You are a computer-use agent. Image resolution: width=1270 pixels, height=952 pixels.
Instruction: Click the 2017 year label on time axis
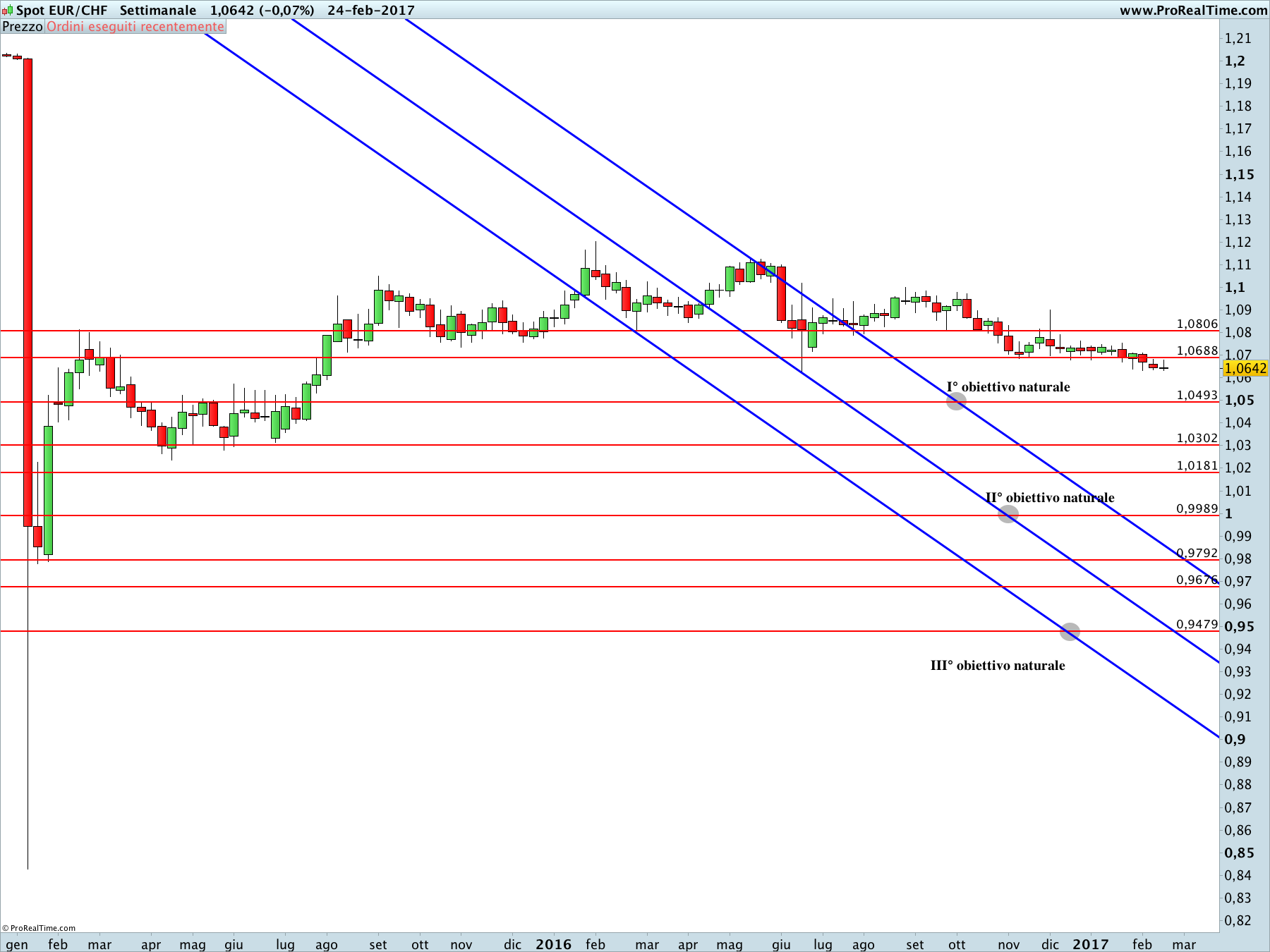point(1091,944)
